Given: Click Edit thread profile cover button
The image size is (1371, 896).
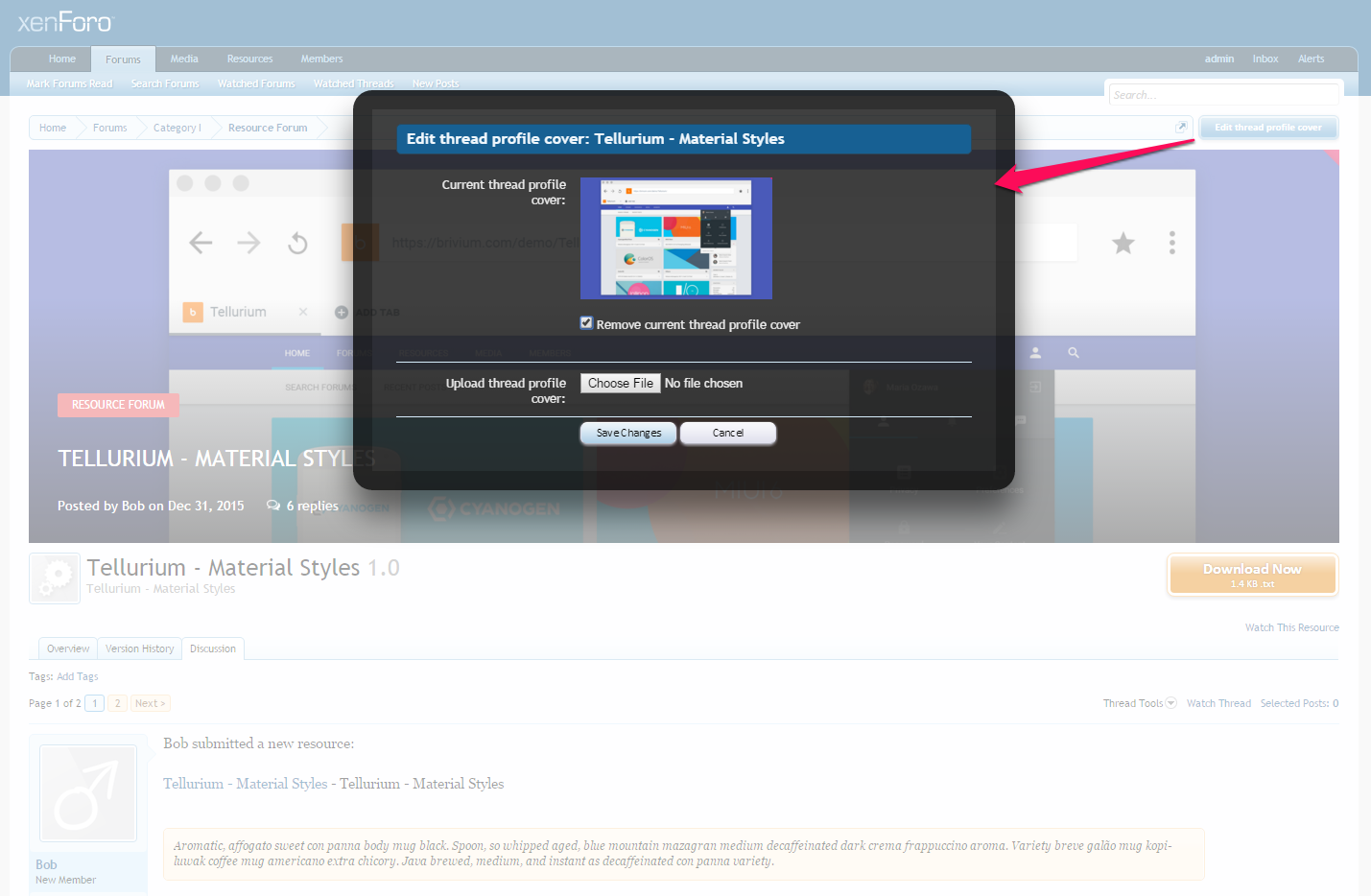Looking at the screenshot, I should tap(1268, 128).
